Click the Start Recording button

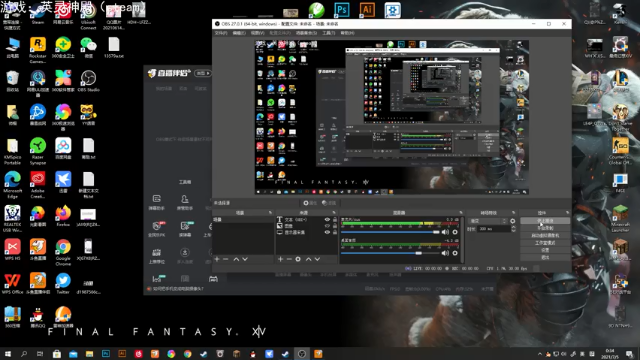[545, 228]
